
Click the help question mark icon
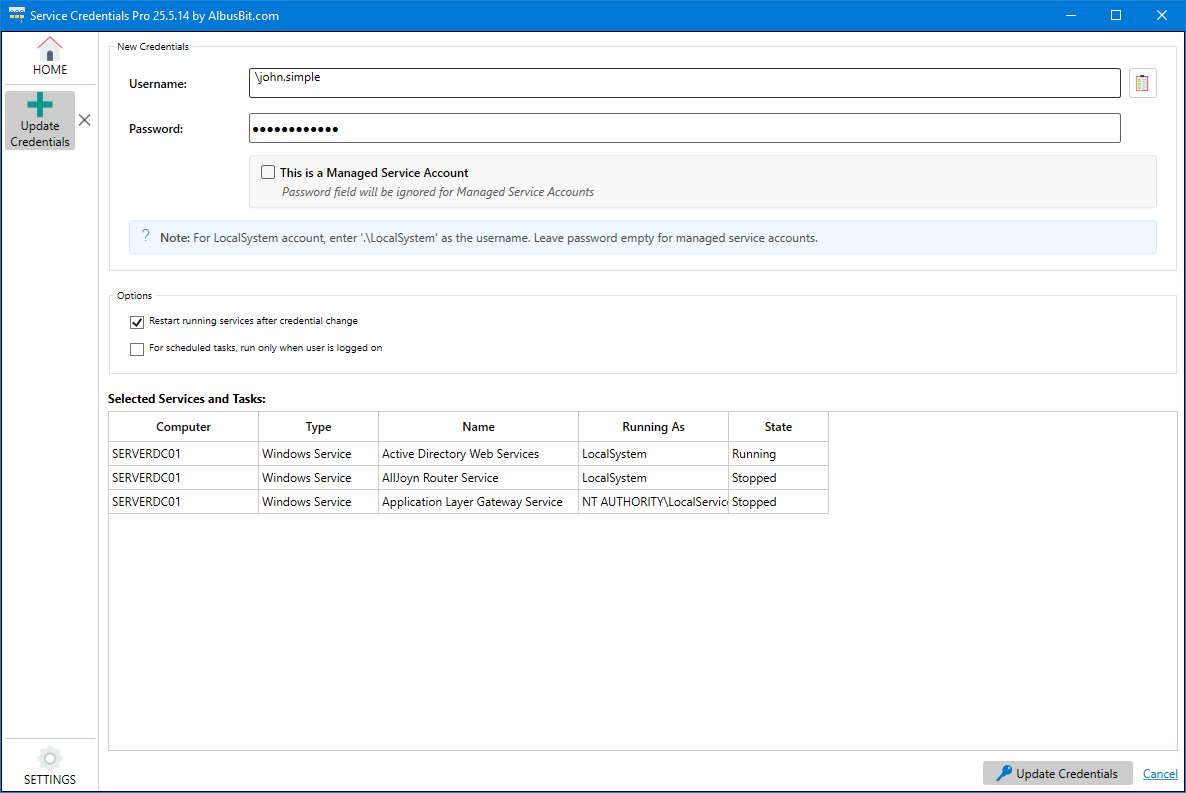146,236
